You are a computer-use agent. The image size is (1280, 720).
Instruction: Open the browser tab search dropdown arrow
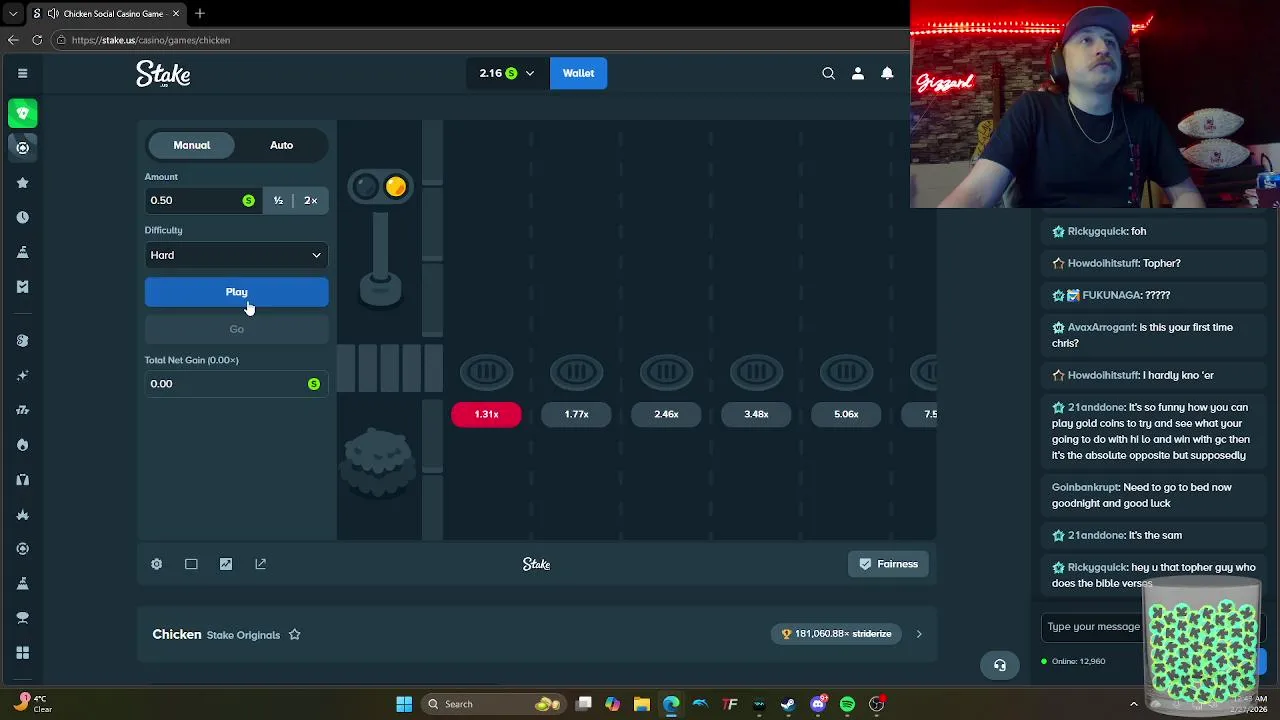coord(13,14)
